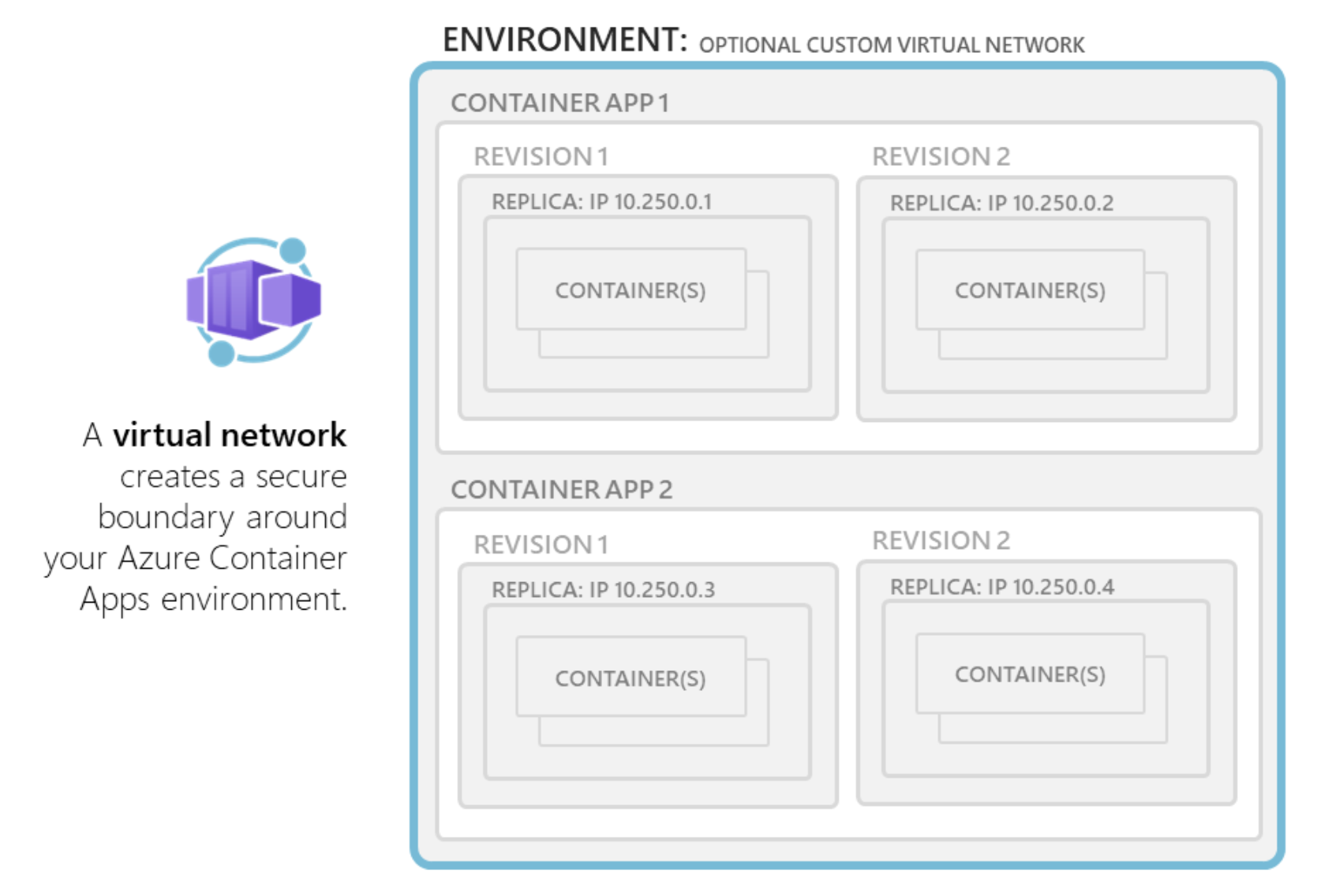The height and width of the screenshot is (896, 1321).
Task: Click the 'Apps environment.' description line
Action: point(213,599)
